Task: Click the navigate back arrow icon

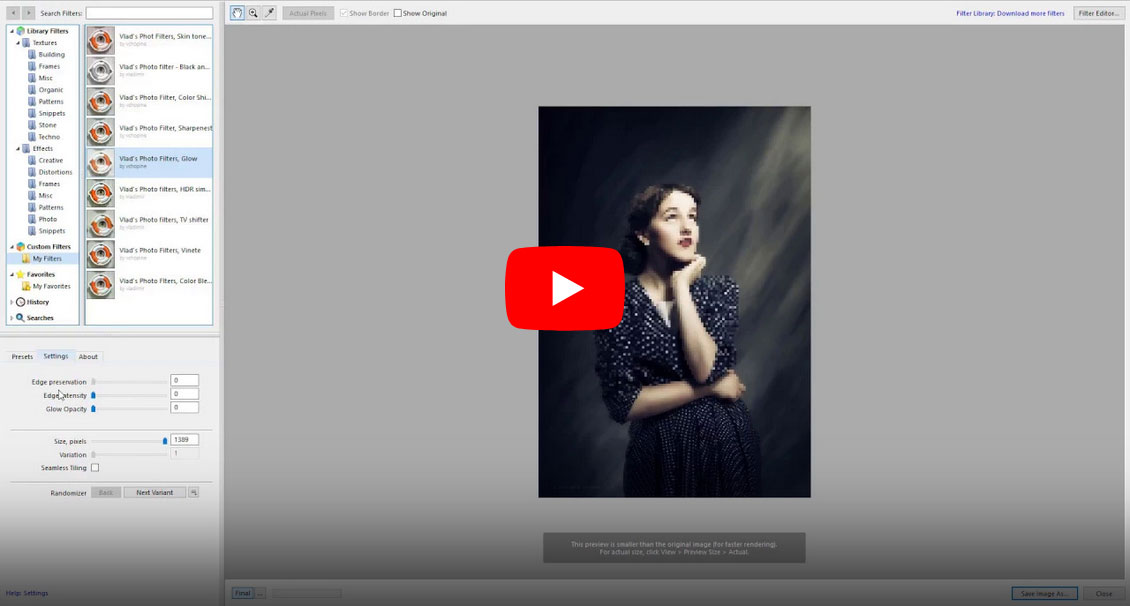Action: [12, 13]
